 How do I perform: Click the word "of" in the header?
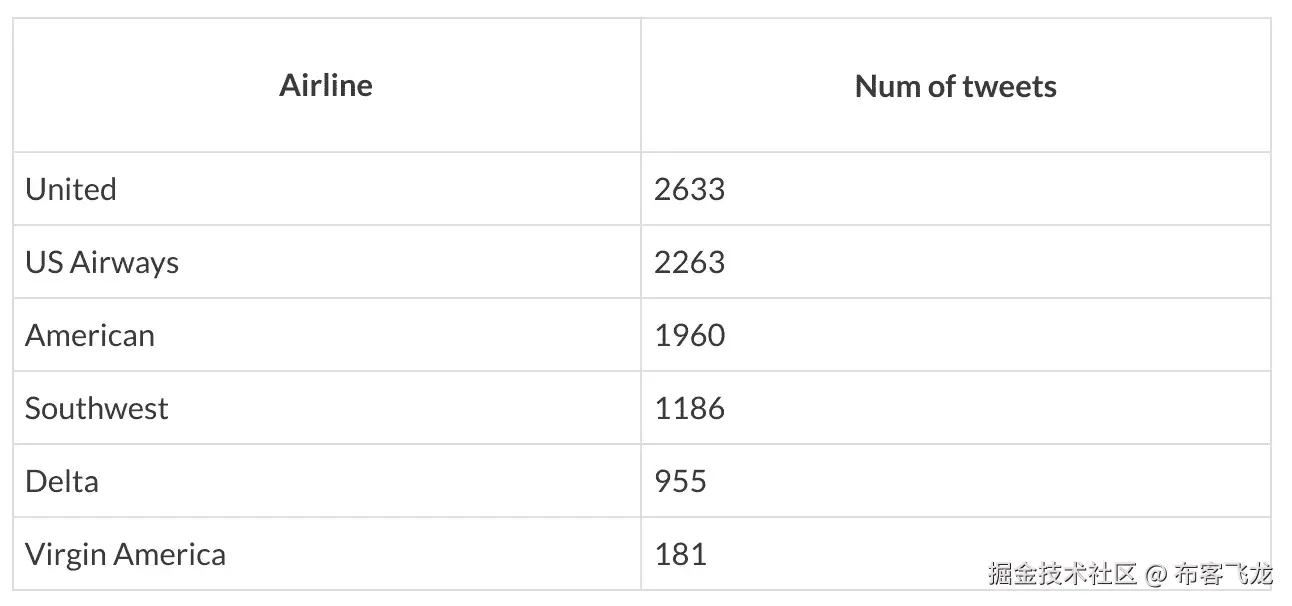pyautogui.click(x=942, y=87)
